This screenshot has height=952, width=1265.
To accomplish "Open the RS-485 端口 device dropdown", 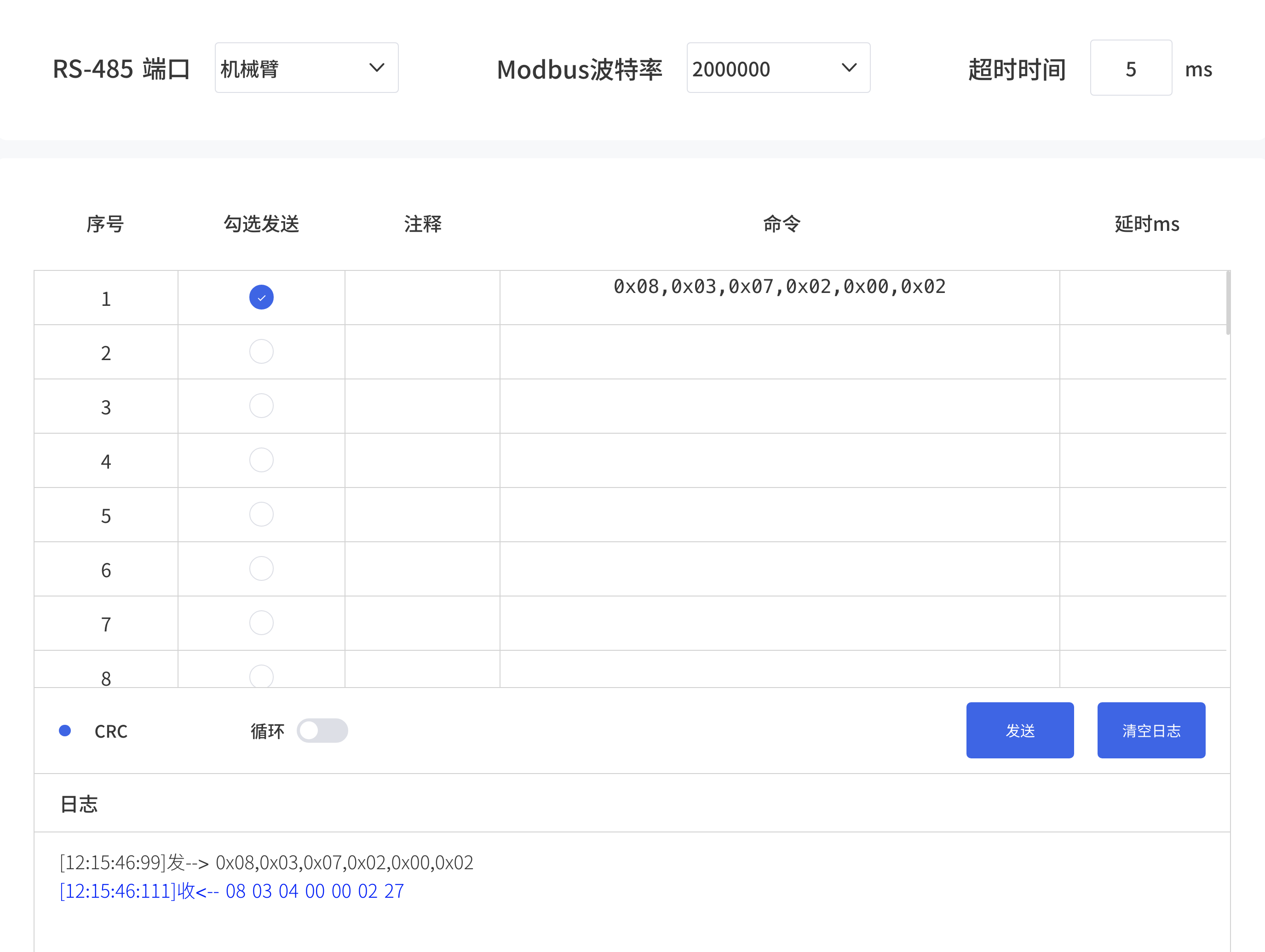I will pyautogui.click(x=306, y=68).
